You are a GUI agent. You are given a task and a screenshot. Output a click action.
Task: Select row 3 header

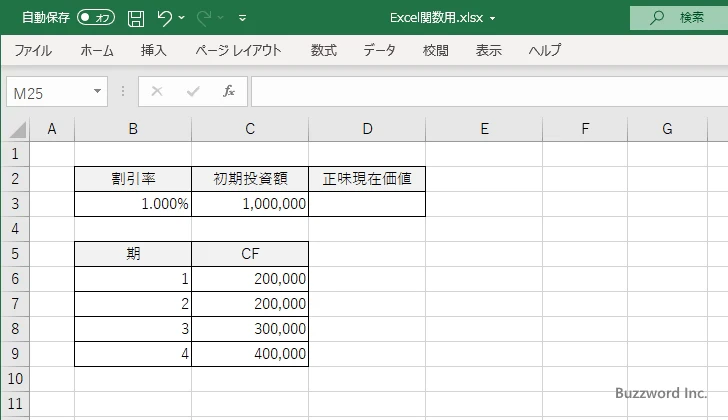15,204
